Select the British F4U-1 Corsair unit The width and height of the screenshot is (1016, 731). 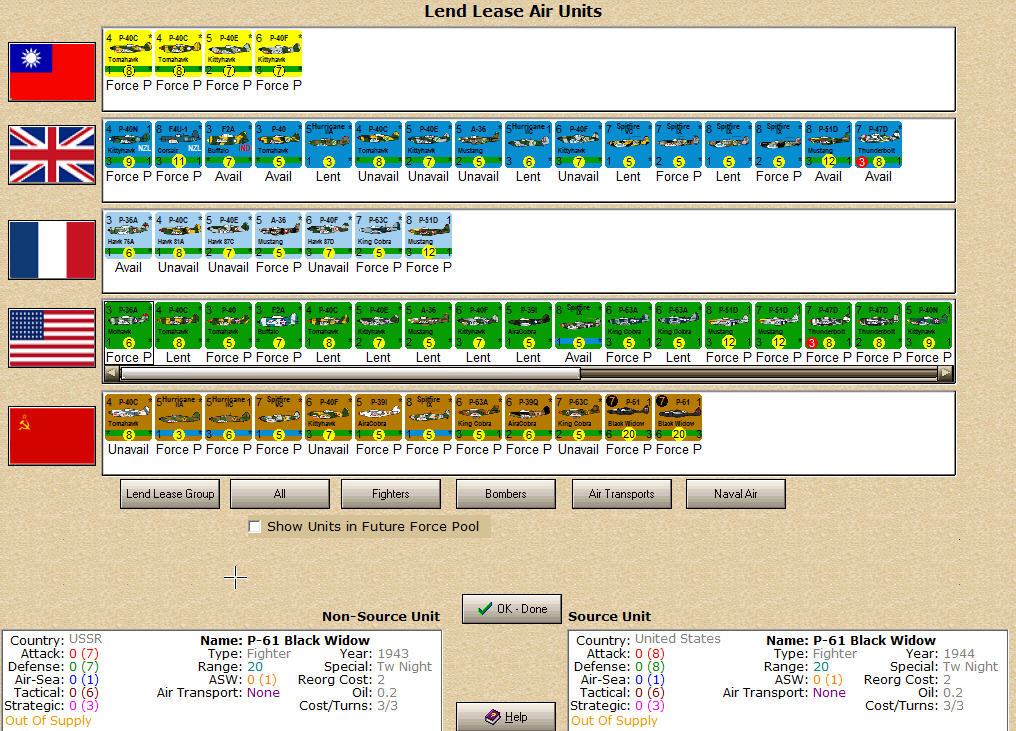[178, 145]
